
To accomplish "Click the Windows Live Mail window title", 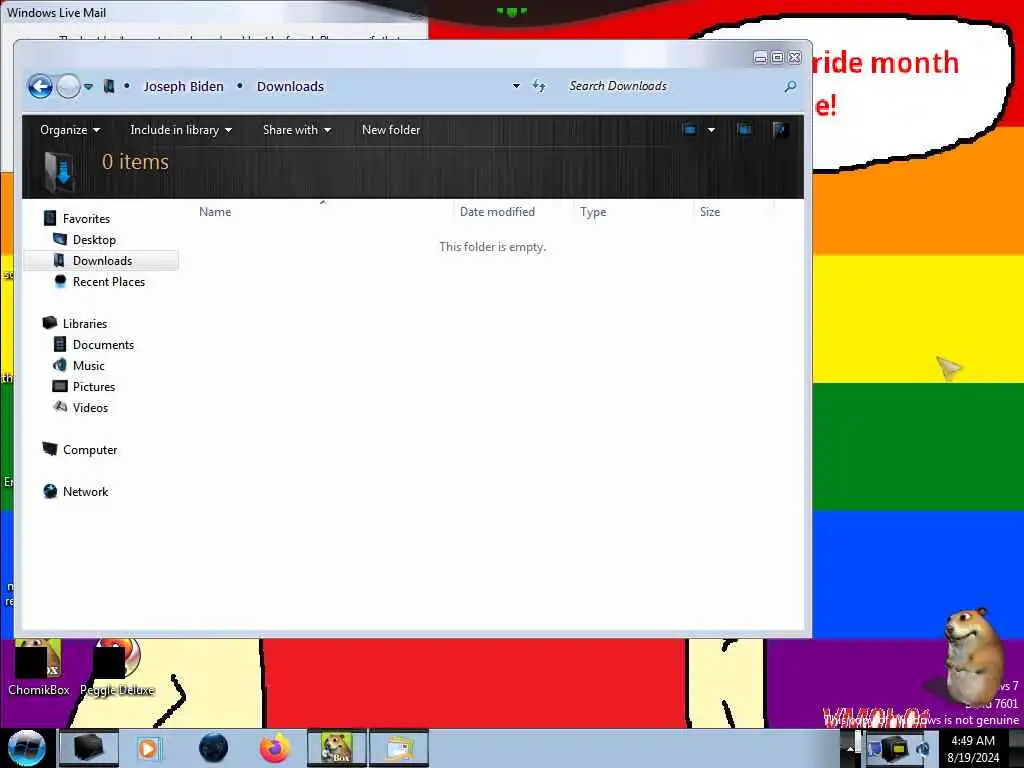I will pyautogui.click(x=56, y=12).
